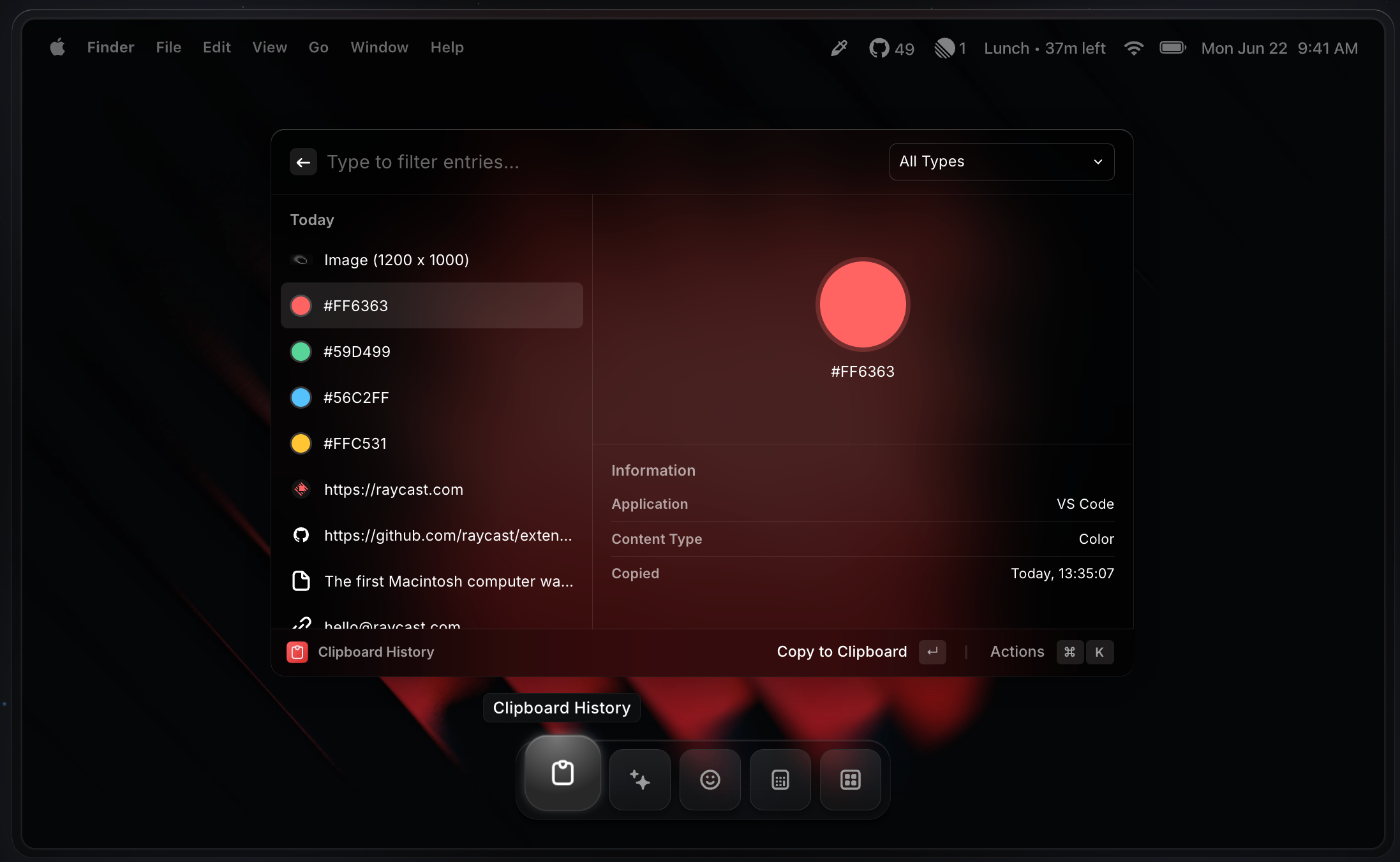Open the Edit menu

point(217,47)
